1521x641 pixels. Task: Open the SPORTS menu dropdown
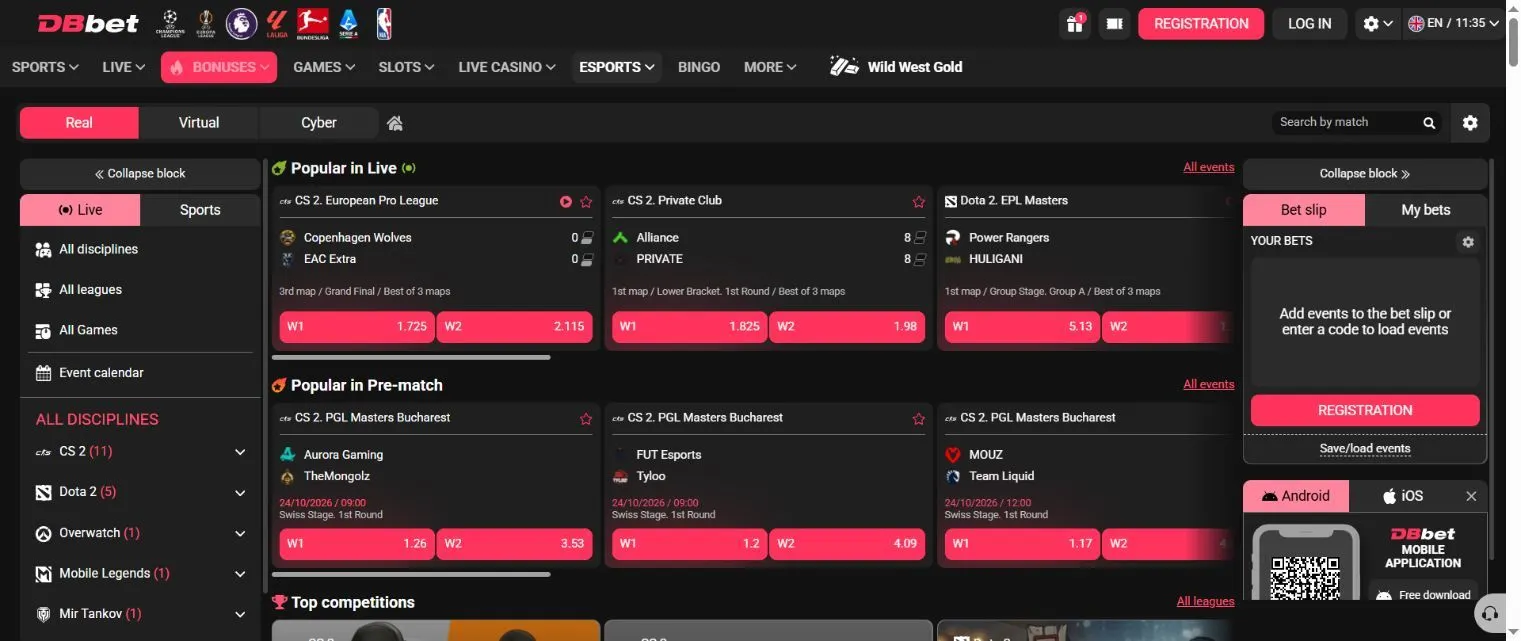pyautogui.click(x=45, y=67)
